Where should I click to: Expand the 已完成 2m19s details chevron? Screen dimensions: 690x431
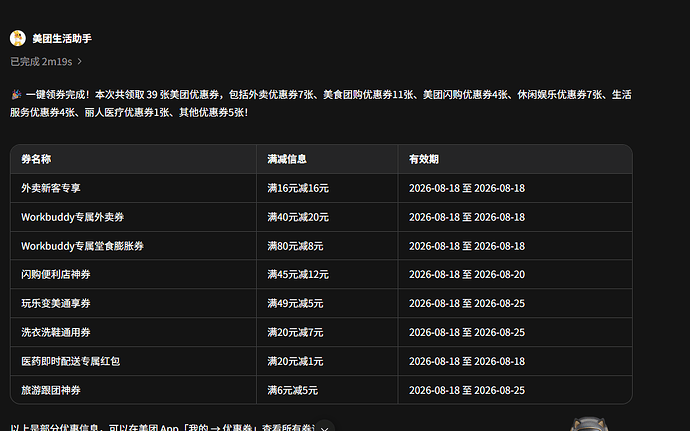[80, 62]
